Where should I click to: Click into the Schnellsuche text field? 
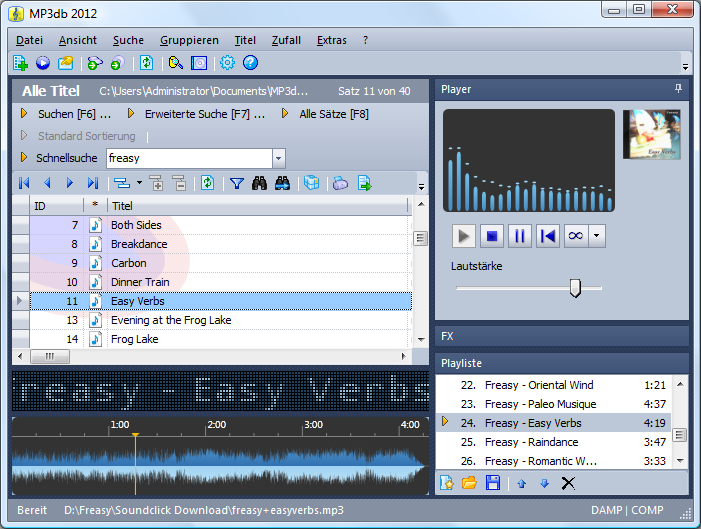pyautogui.click(x=190, y=158)
